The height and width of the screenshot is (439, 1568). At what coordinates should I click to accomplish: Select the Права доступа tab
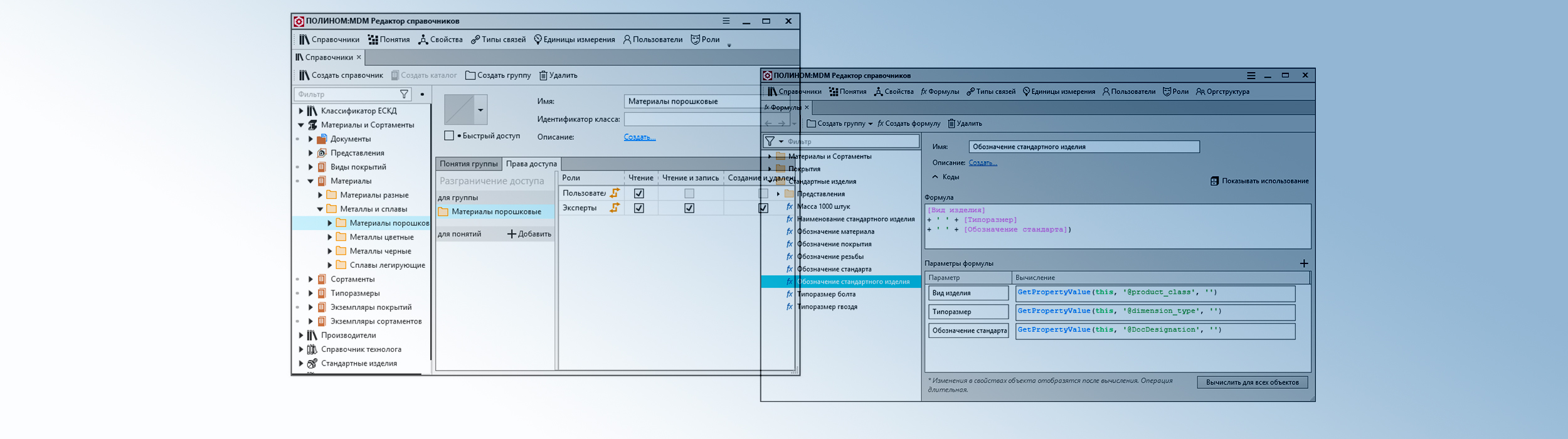[x=531, y=164]
